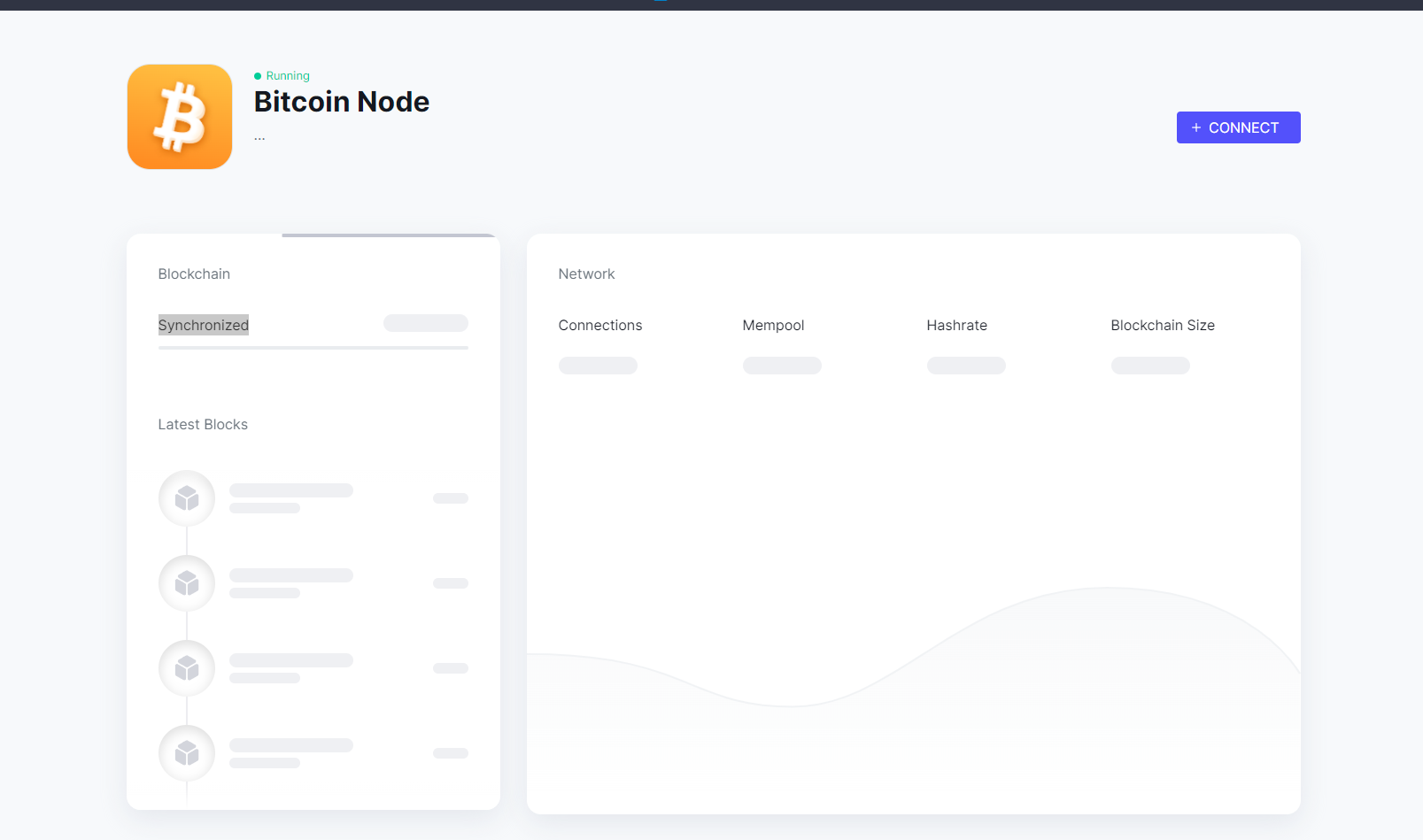Click the second block cube icon

tap(187, 583)
